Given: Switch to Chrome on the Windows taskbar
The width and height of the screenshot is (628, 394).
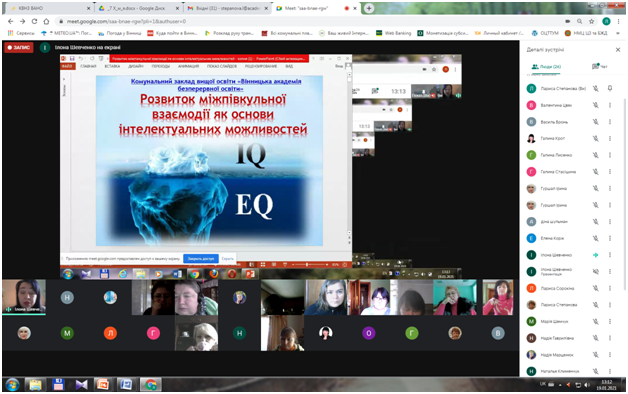Looking at the screenshot, I should (x=150, y=385).
